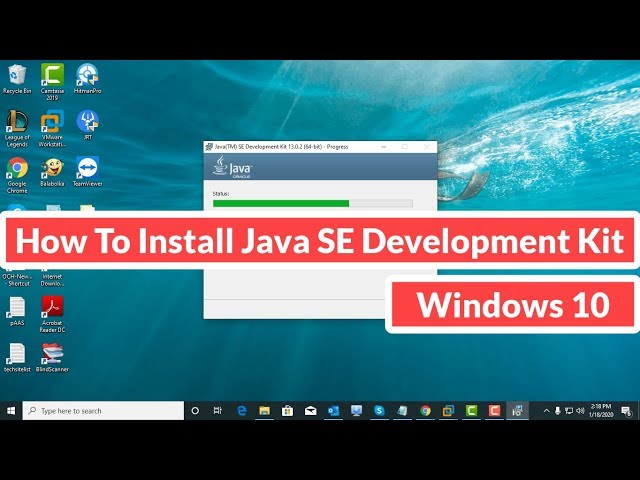Open the Windows Start menu
This screenshot has width=640, height=480.
[11, 411]
